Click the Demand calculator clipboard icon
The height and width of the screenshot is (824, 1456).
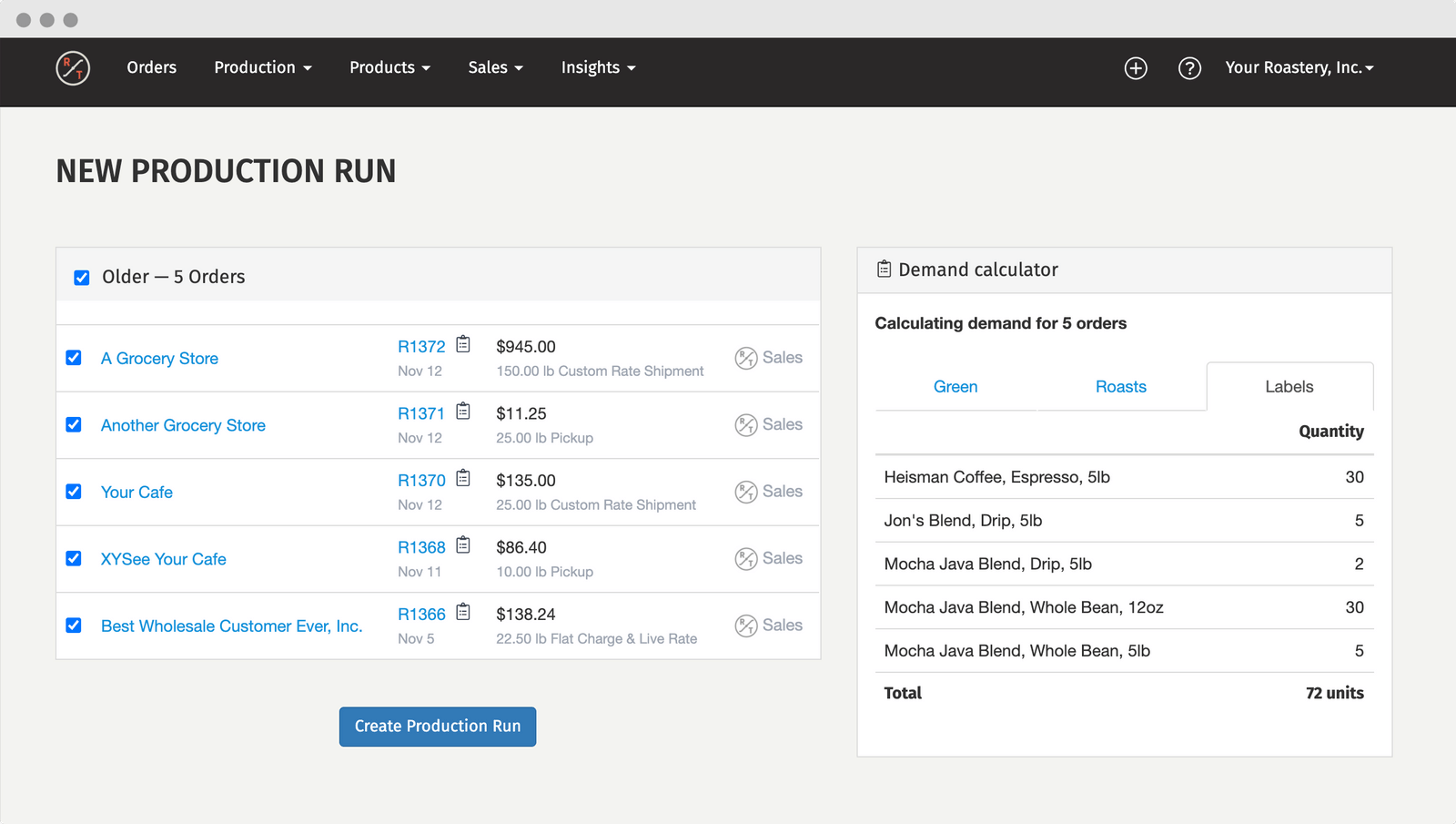884,269
